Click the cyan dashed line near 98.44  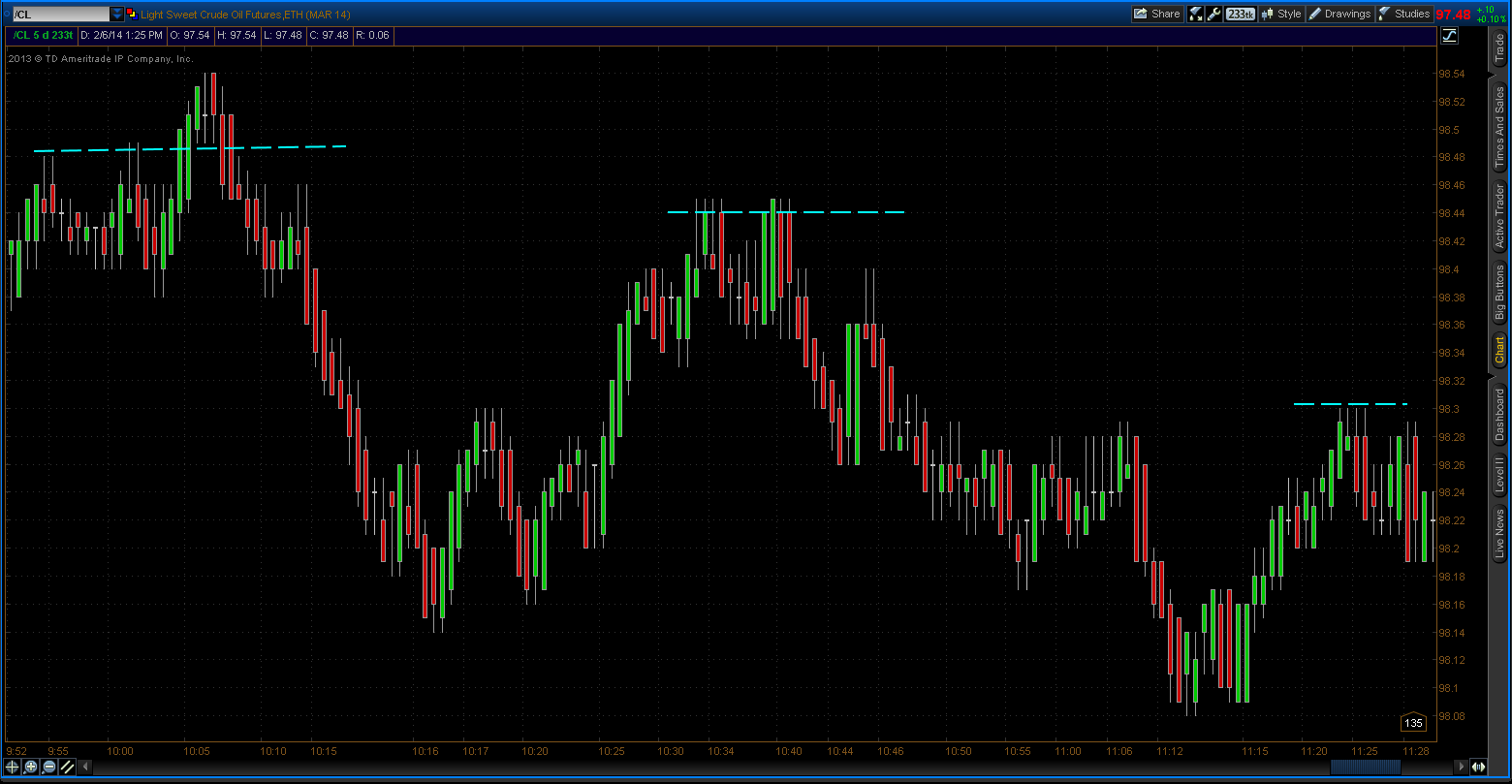[786, 211]
